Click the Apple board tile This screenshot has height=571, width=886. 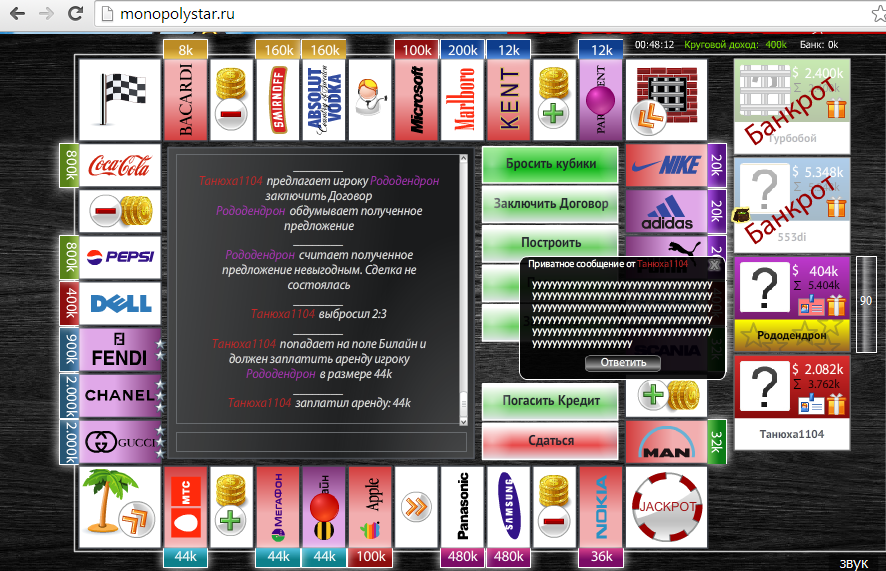click(x=371, y=507)
